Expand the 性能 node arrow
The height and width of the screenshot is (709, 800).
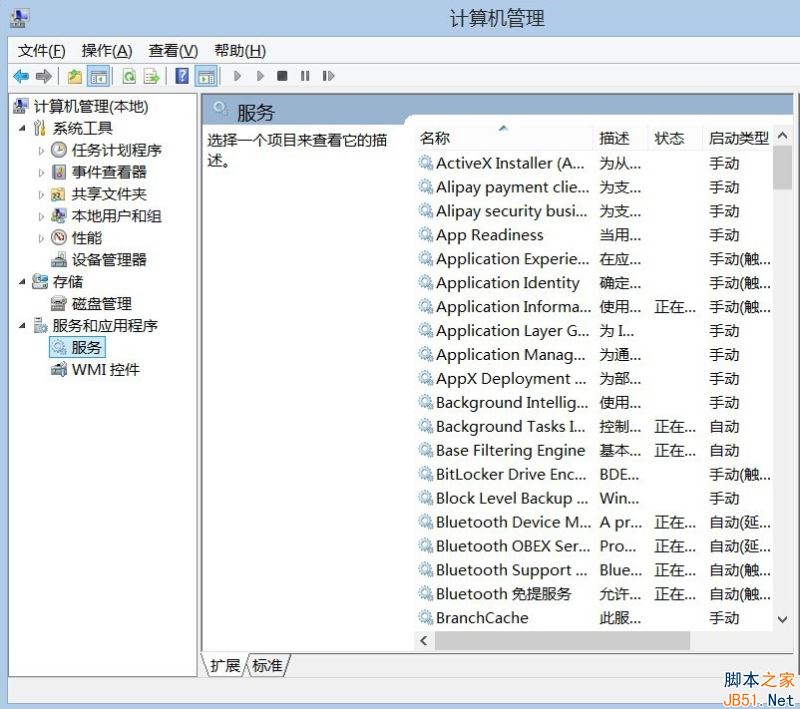41,238
